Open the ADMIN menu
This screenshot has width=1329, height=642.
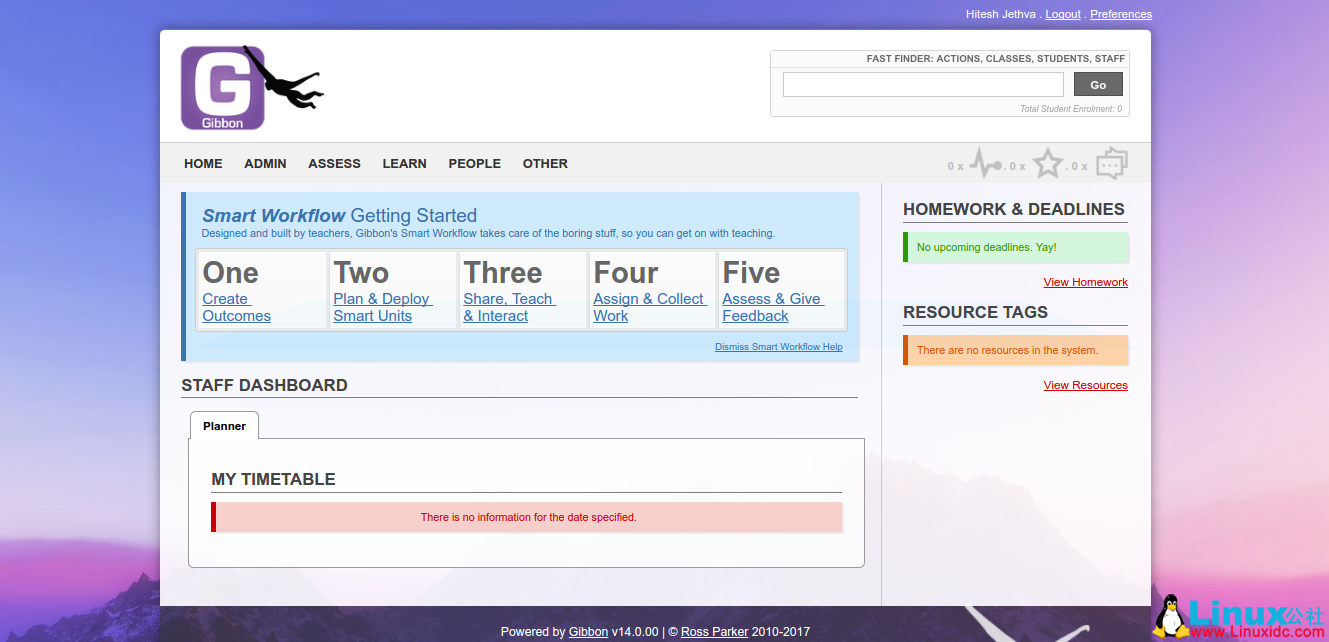pos(264,163)
